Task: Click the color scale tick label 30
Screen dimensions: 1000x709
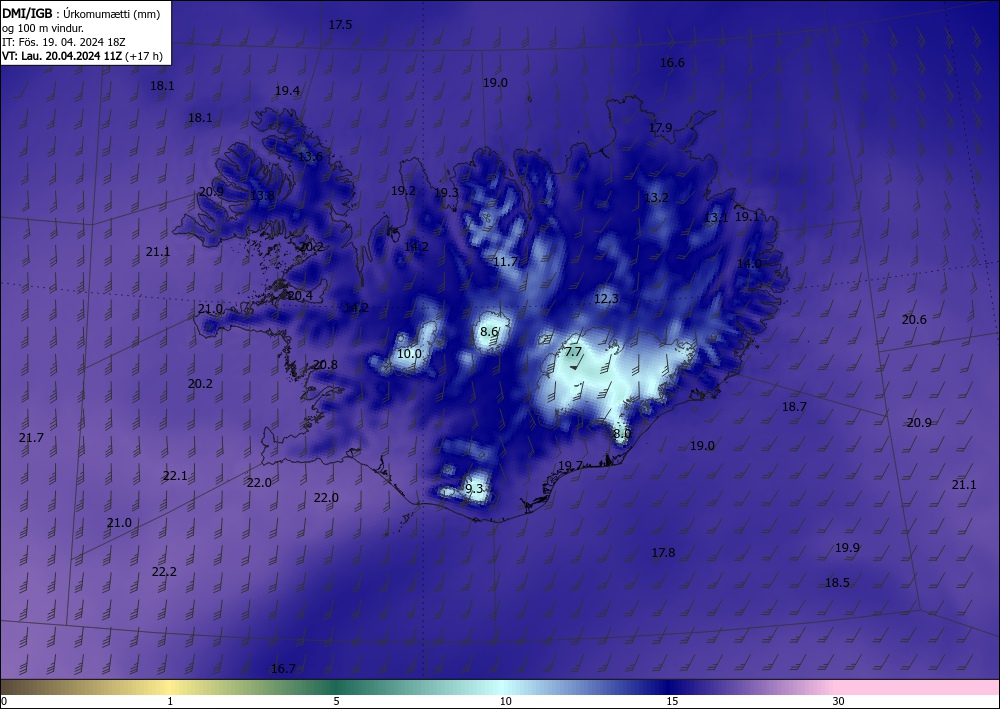Action: click(x=839, y=701)
